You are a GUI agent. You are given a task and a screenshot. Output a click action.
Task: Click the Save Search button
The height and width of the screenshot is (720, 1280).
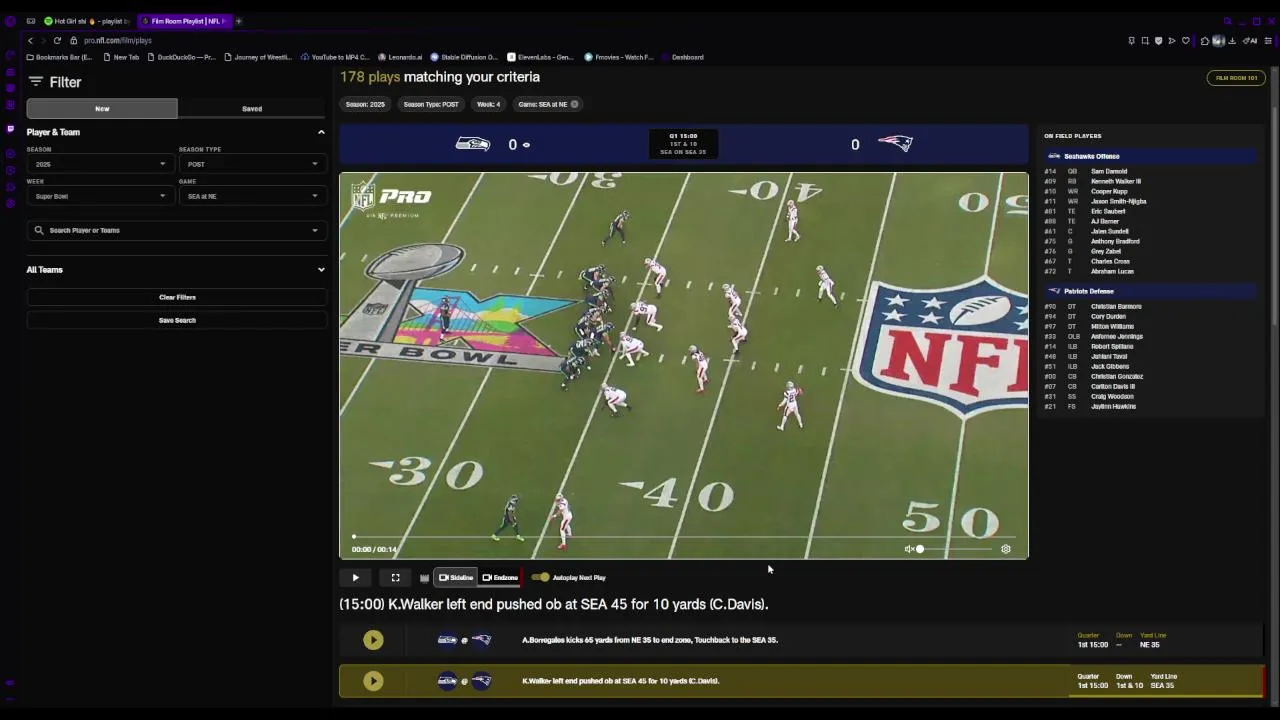click(177, 320)
